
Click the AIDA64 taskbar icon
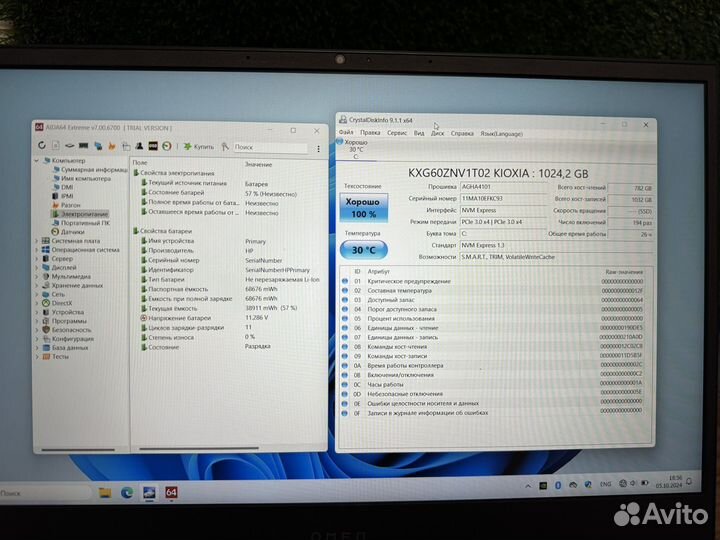[x=171, y=493]
